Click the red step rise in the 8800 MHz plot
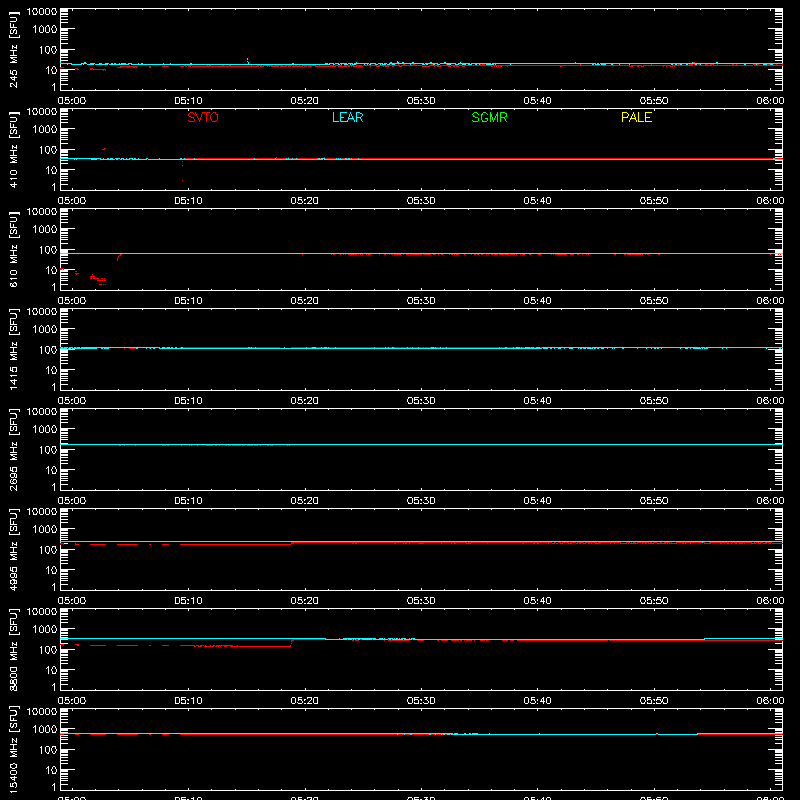 pyautogui.click(x=291, y=643)
